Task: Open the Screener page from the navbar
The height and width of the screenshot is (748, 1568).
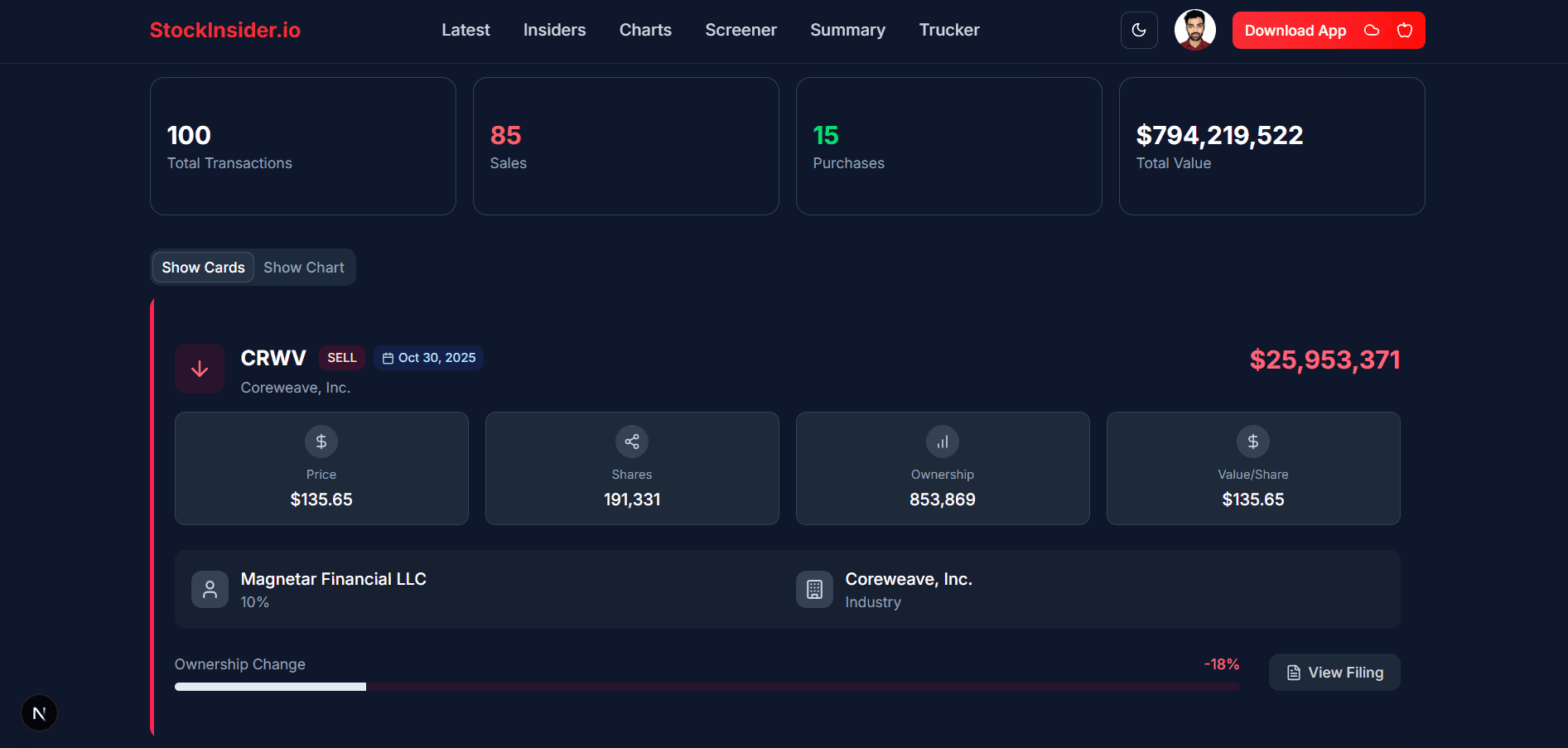Action: point(741,30)
